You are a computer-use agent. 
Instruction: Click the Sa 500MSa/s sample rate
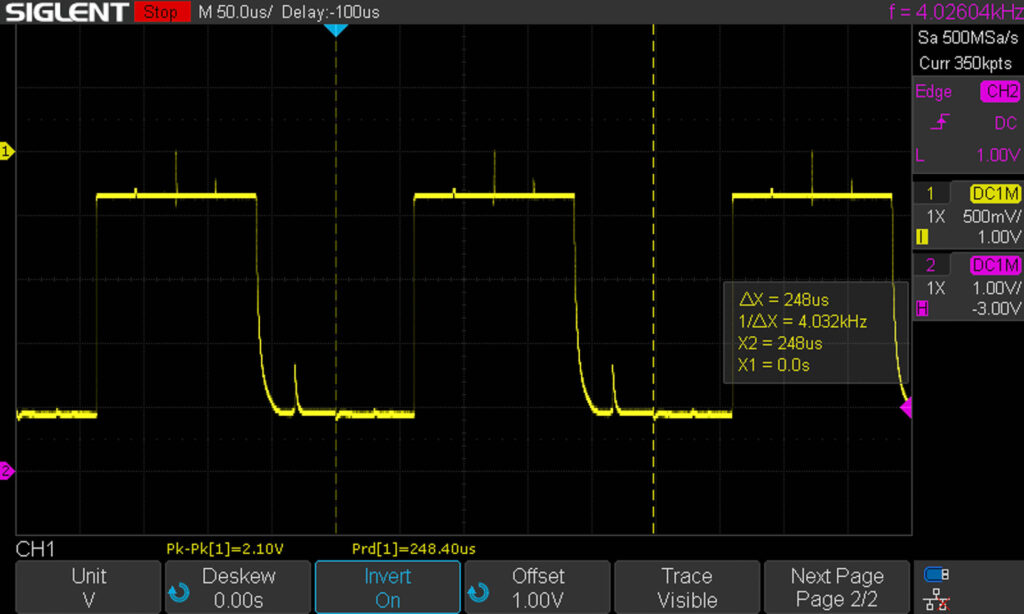[968, 38]
